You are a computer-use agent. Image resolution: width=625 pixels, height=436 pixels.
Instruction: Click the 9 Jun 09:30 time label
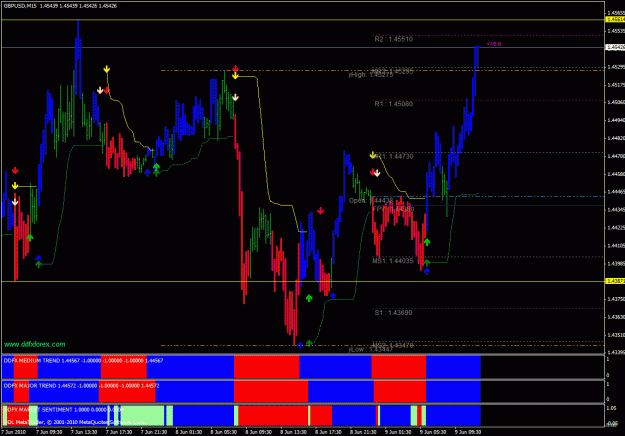click(468, 432)
